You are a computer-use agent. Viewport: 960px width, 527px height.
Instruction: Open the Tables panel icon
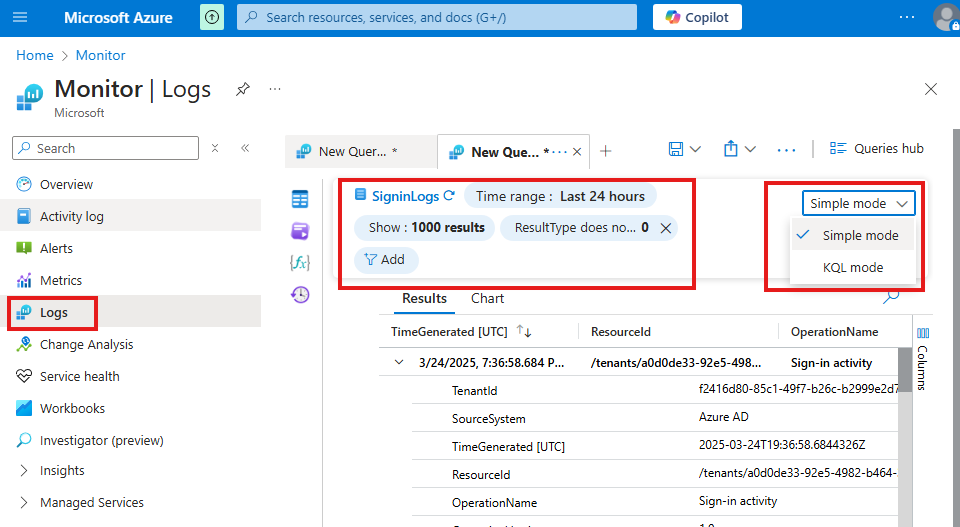click(300, 199)
